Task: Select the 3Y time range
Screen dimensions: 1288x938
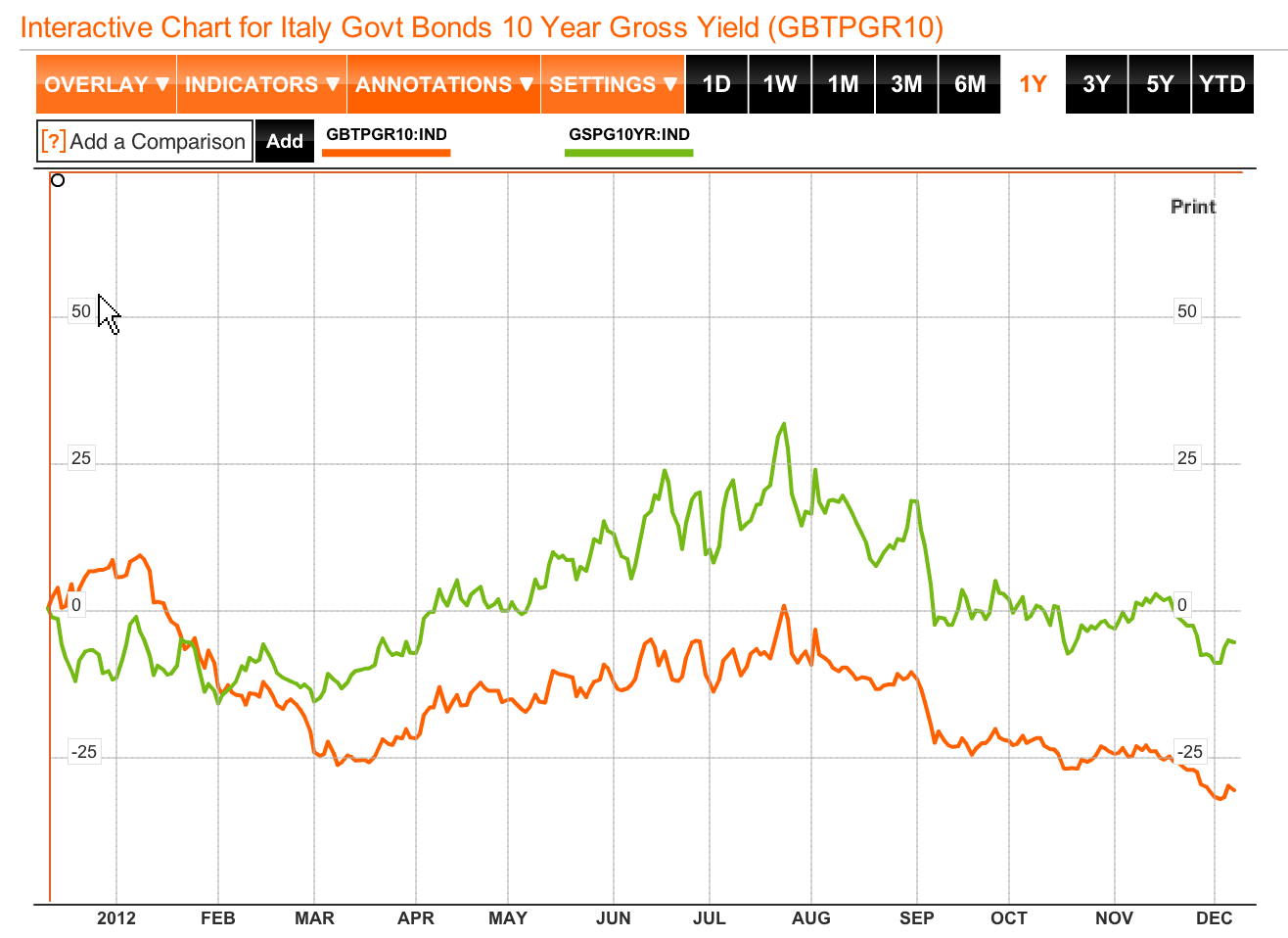Action: (1096, 84)
